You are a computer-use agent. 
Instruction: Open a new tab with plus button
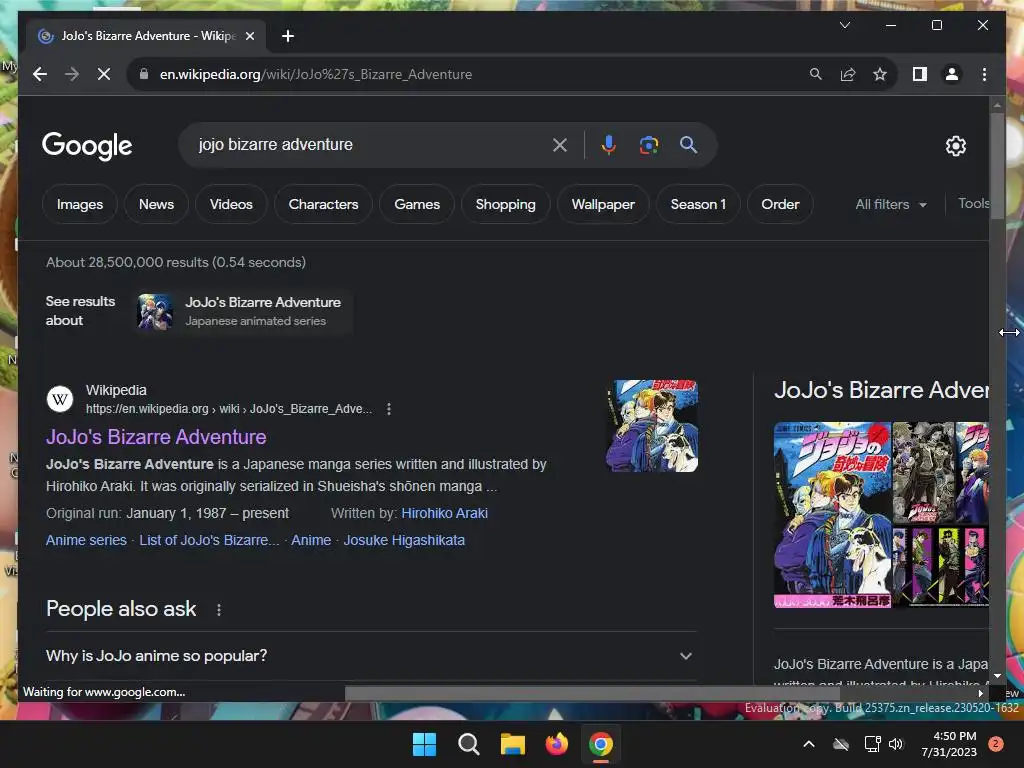click(x=288, y=36)
